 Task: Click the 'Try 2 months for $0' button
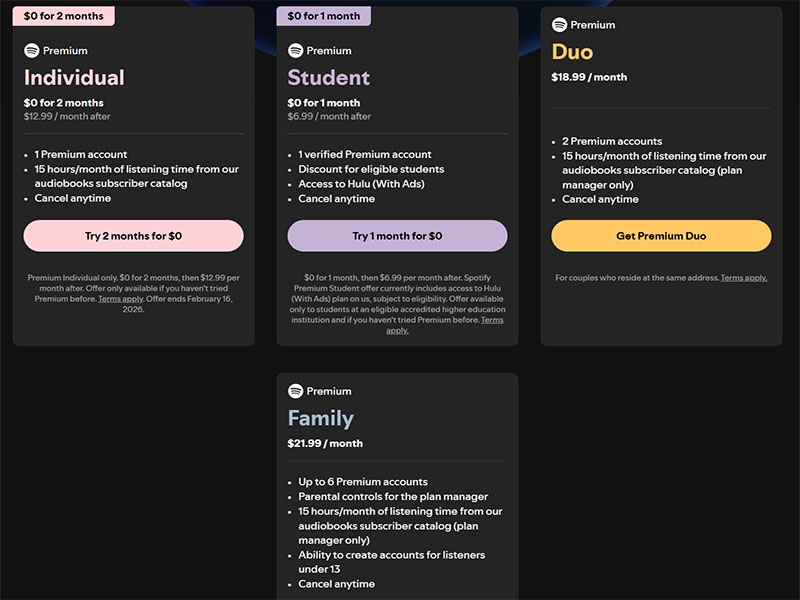[134, 236]
